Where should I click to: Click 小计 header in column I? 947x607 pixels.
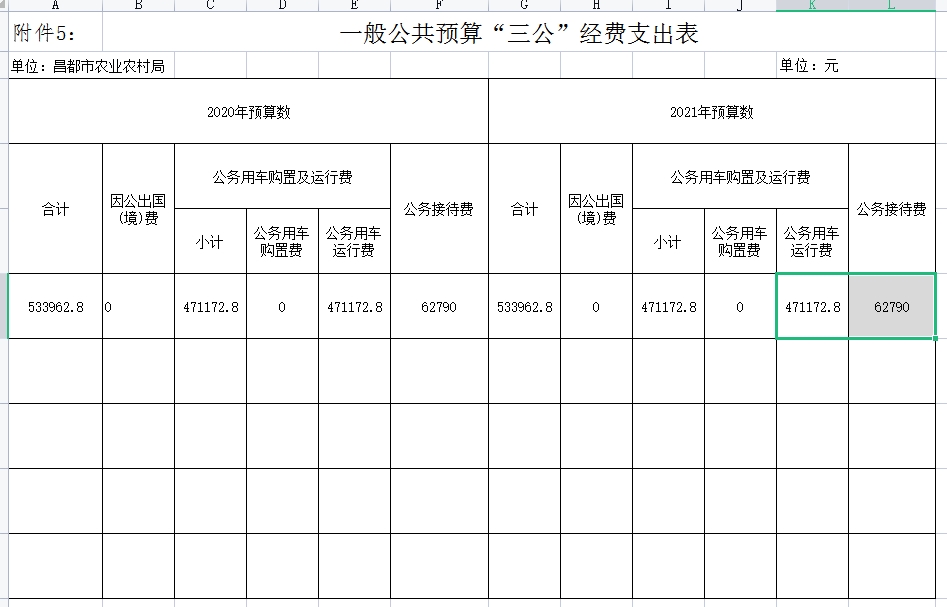(668, 242)
